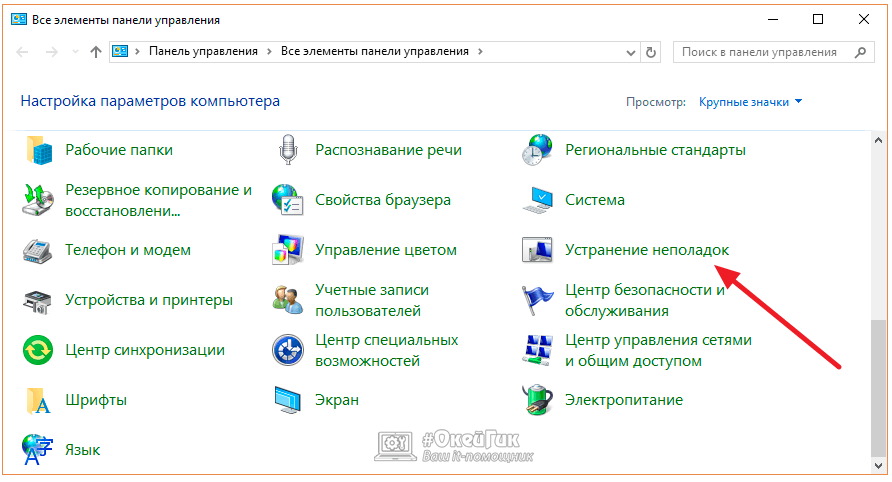This screenshot has height=482, width=892.
Task: Open the Рабочие папки folder icon
Action: [38, 150]
